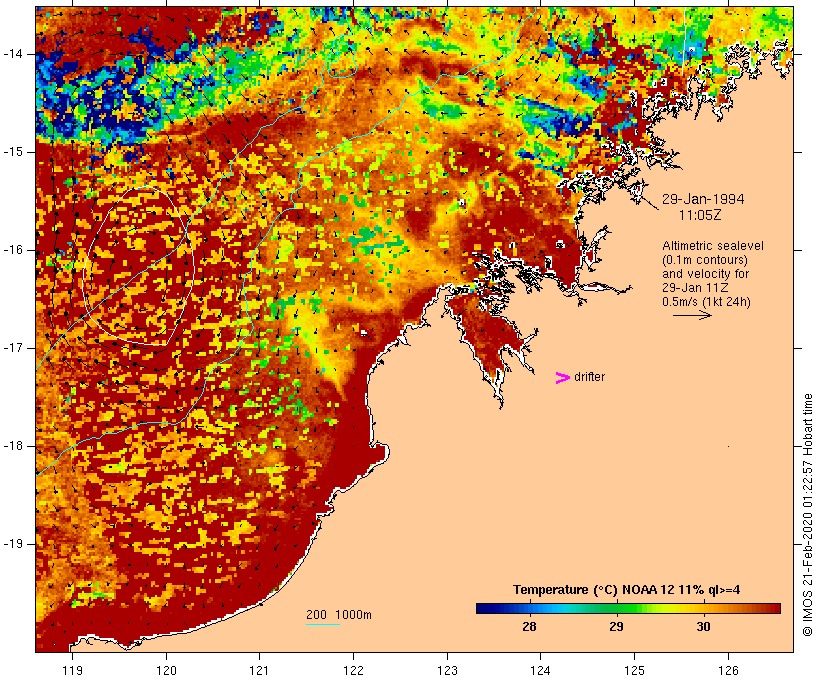This screenshot has height=680, width=820.
Task: Click the velocity scale arrow under 0.5m/s
Action: 692,315
